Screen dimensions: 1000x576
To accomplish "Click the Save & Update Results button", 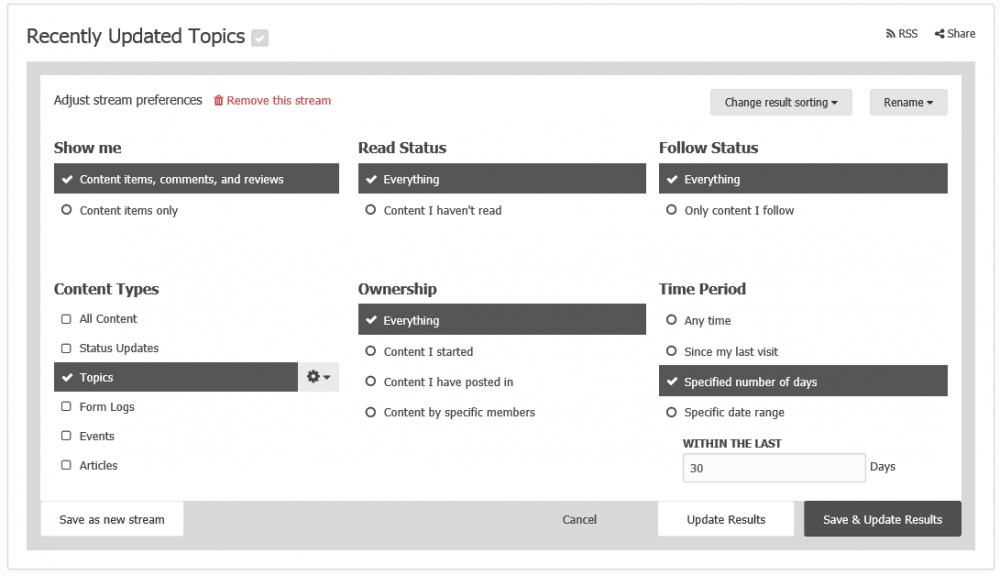I will tap(882, 519).
